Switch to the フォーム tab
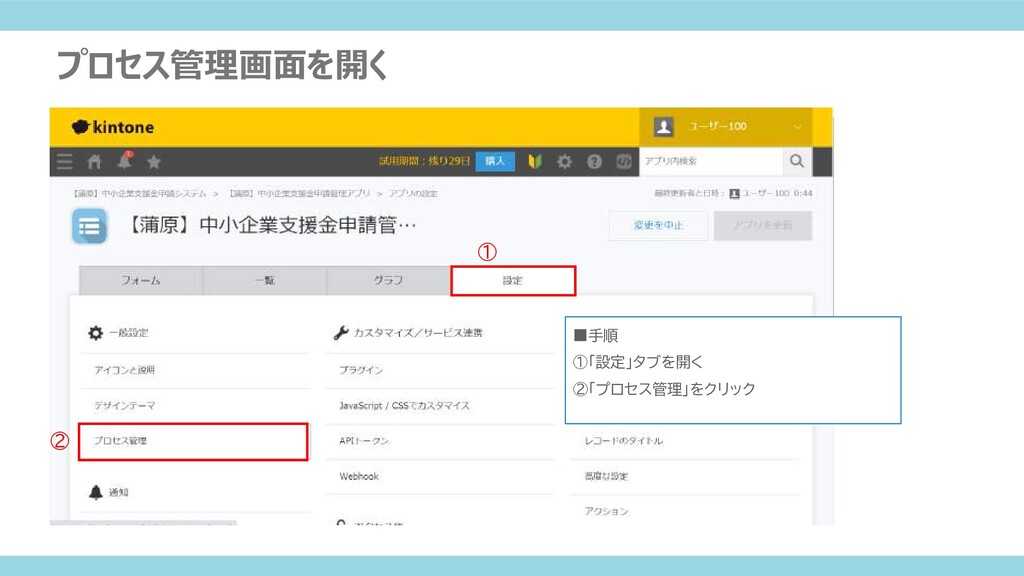Screen dimensions: 1024x576 click(140, 280)
